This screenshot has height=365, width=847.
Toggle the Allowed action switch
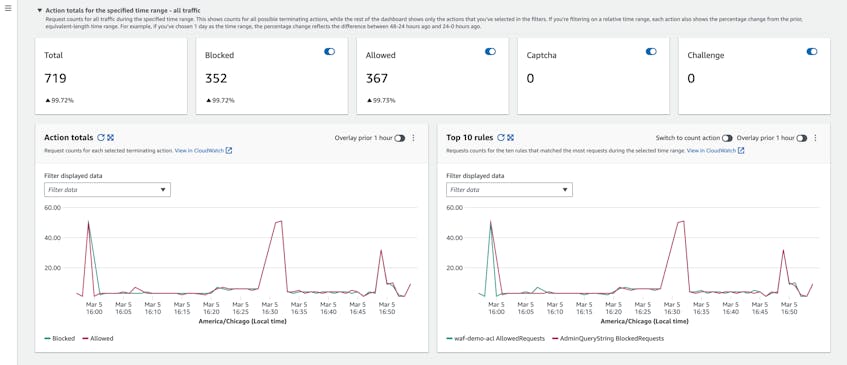click(x=490, y=51)
